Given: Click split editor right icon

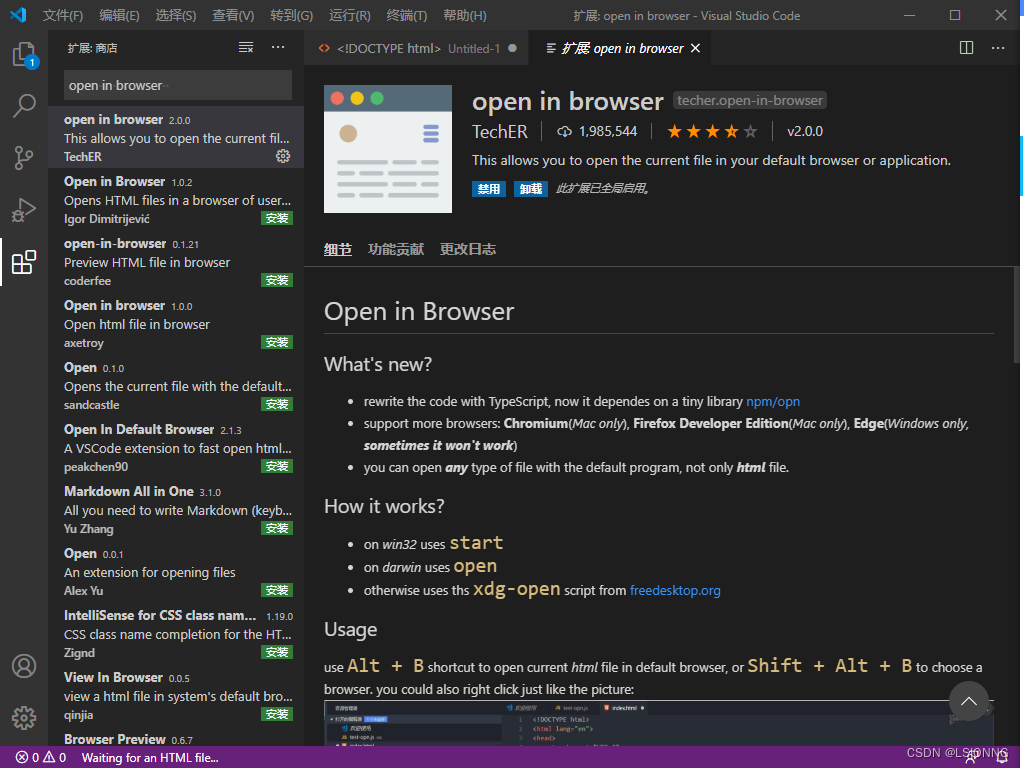Looking at the screenshot, I should pos(967,48).
